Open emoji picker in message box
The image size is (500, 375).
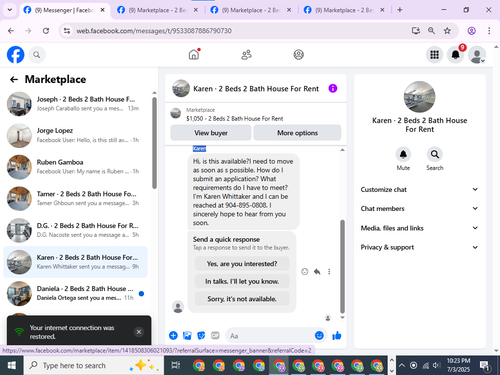(x=319, y=335)
